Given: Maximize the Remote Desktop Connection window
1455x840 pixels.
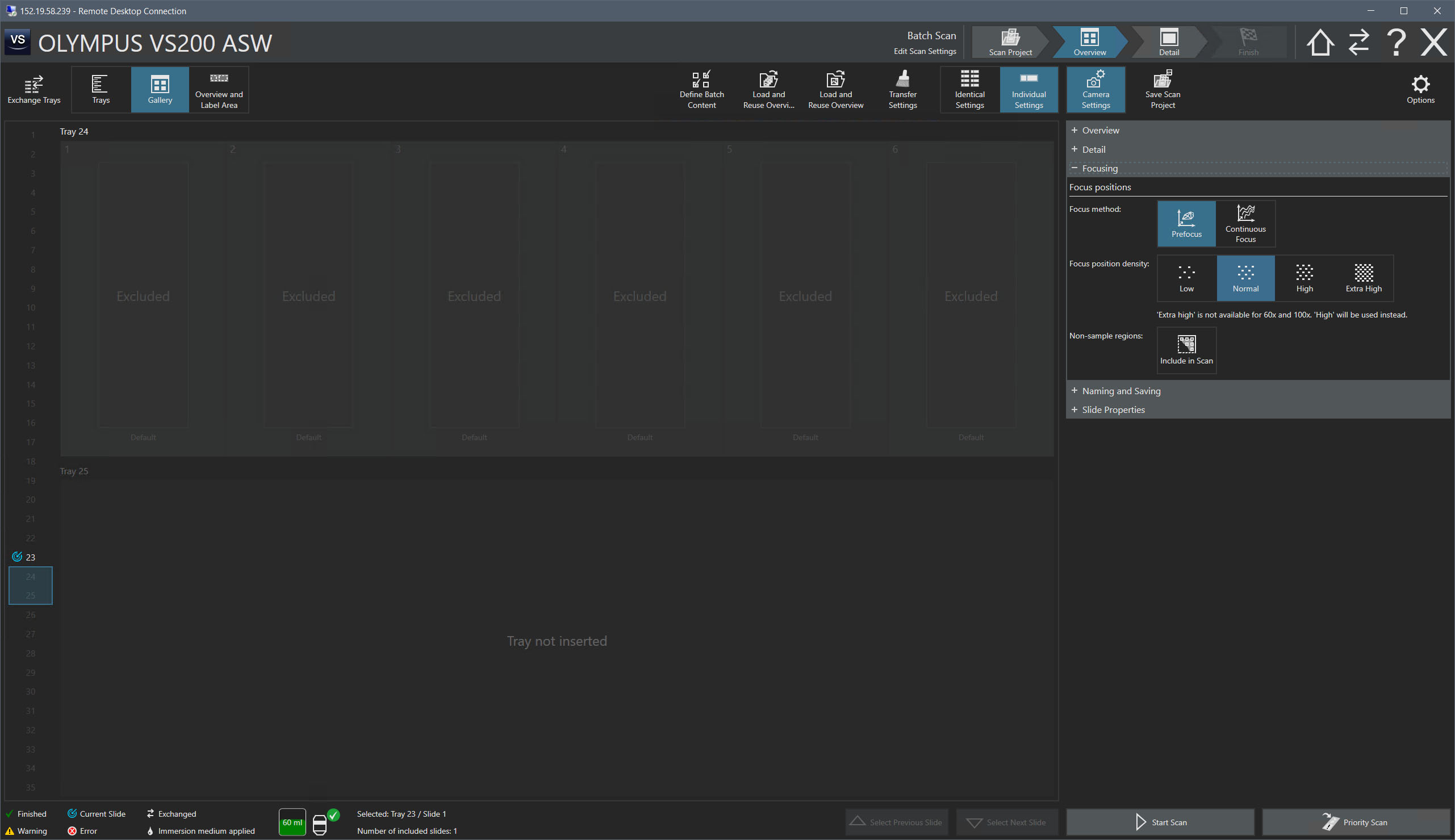Looking at the screenshot, I should coord(1404,11).
